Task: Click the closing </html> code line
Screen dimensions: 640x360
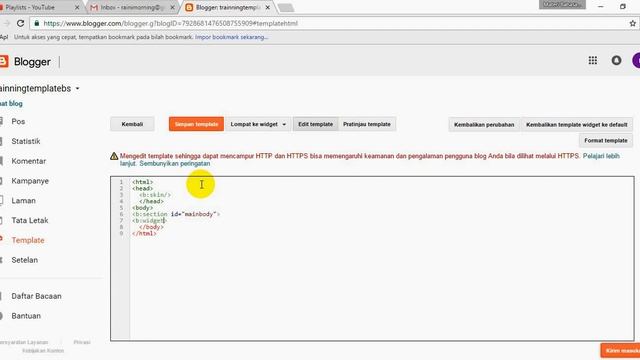Action: (144, 233)
